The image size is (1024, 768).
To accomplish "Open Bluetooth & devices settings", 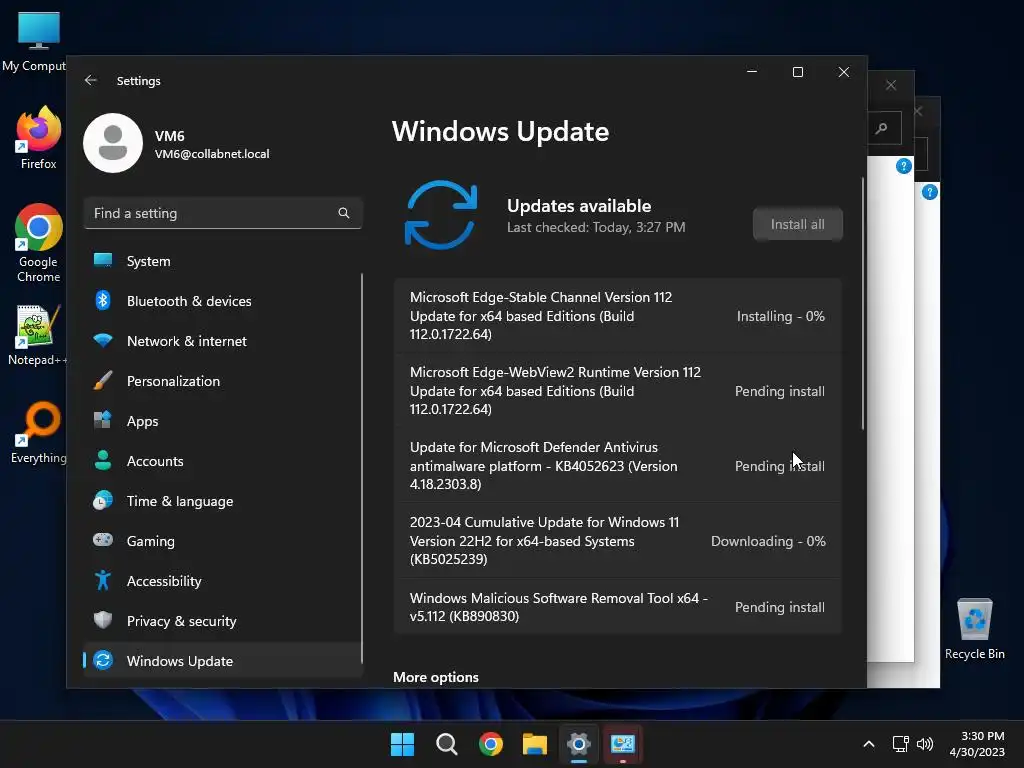I will tap(222, 301).
